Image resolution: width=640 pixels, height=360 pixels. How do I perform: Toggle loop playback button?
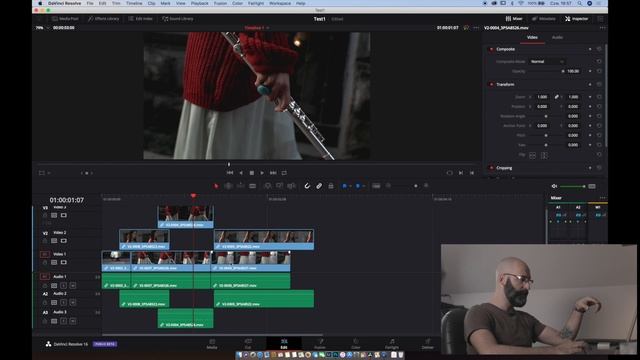[284, 173]
